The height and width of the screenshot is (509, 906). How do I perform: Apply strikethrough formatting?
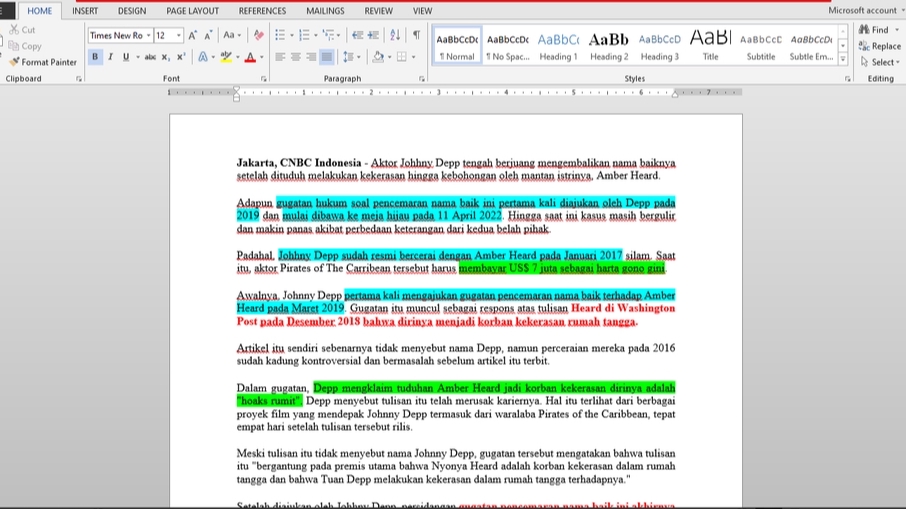coord(150,57)
